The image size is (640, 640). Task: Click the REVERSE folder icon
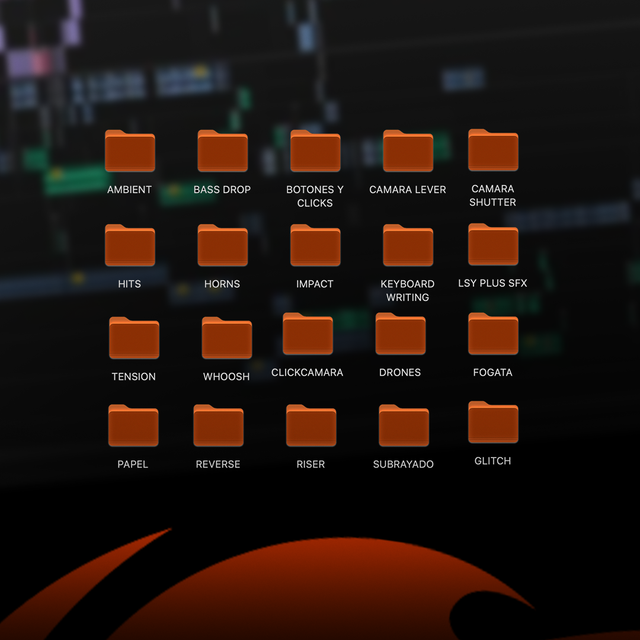[218, 427]
